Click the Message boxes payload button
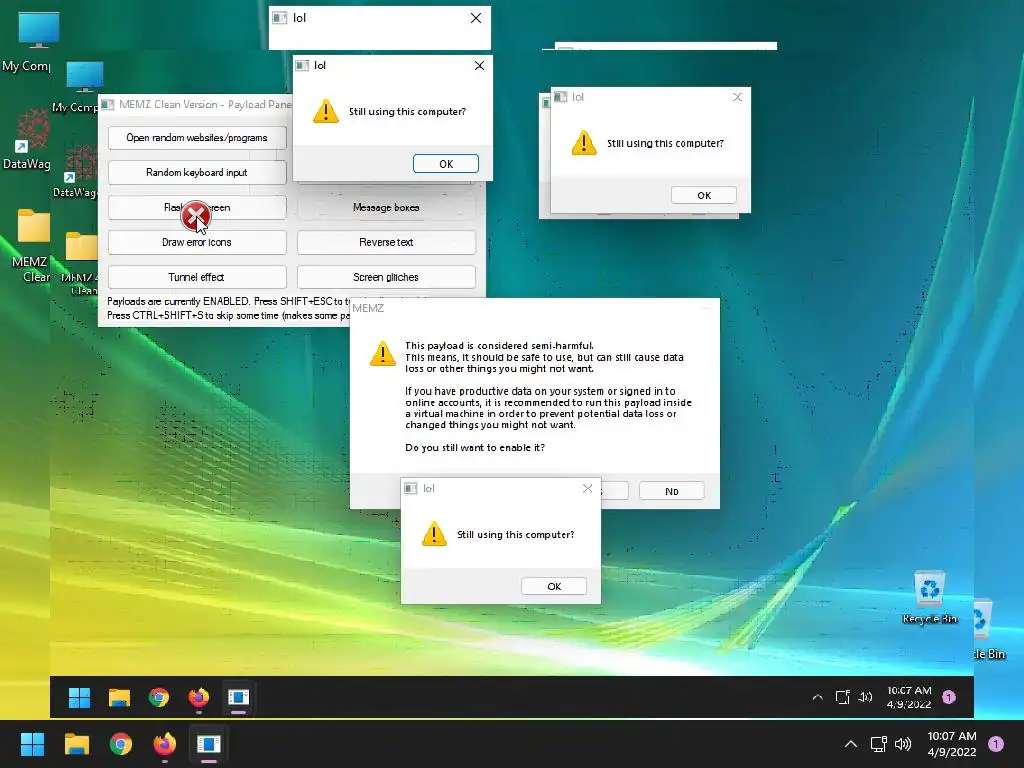The image size is (1024, 768). tap(386, 208)
